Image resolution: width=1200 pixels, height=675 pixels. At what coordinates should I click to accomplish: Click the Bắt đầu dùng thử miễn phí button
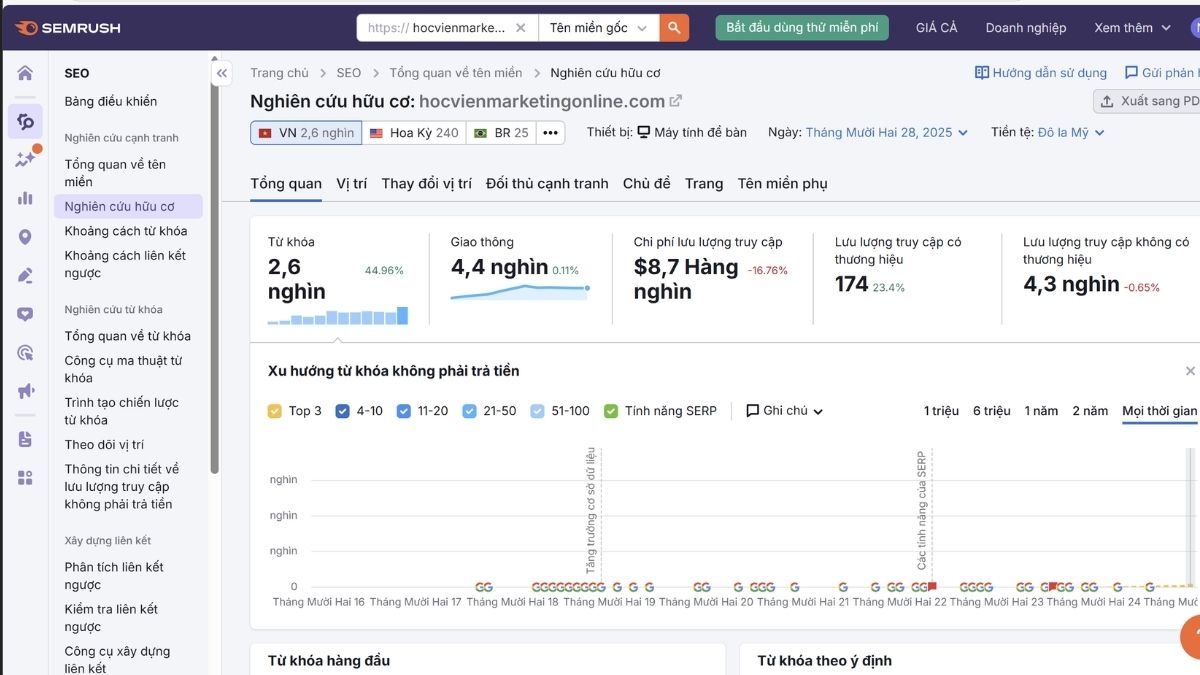[802, 27]
